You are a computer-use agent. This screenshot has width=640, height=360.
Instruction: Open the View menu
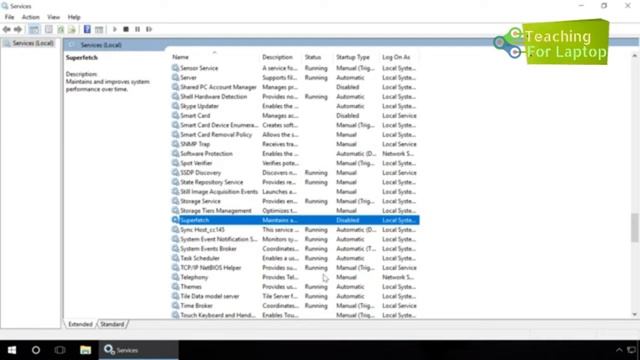(x=53, y=17)
